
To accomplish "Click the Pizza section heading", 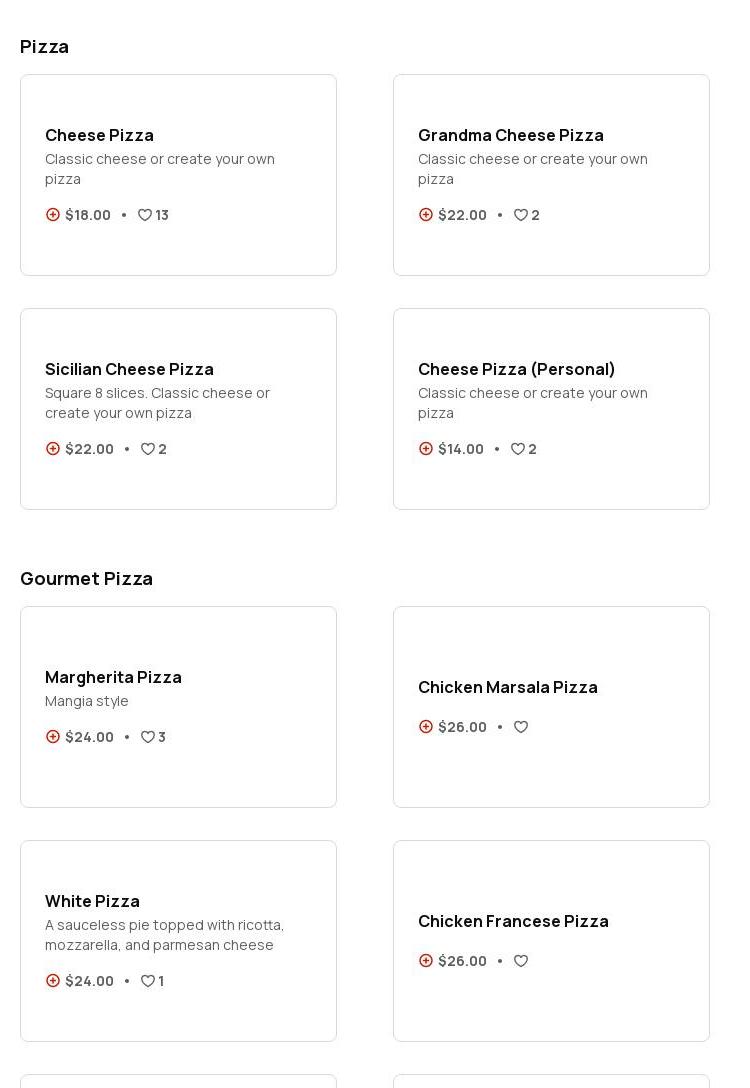I will (x=44, y=47).
